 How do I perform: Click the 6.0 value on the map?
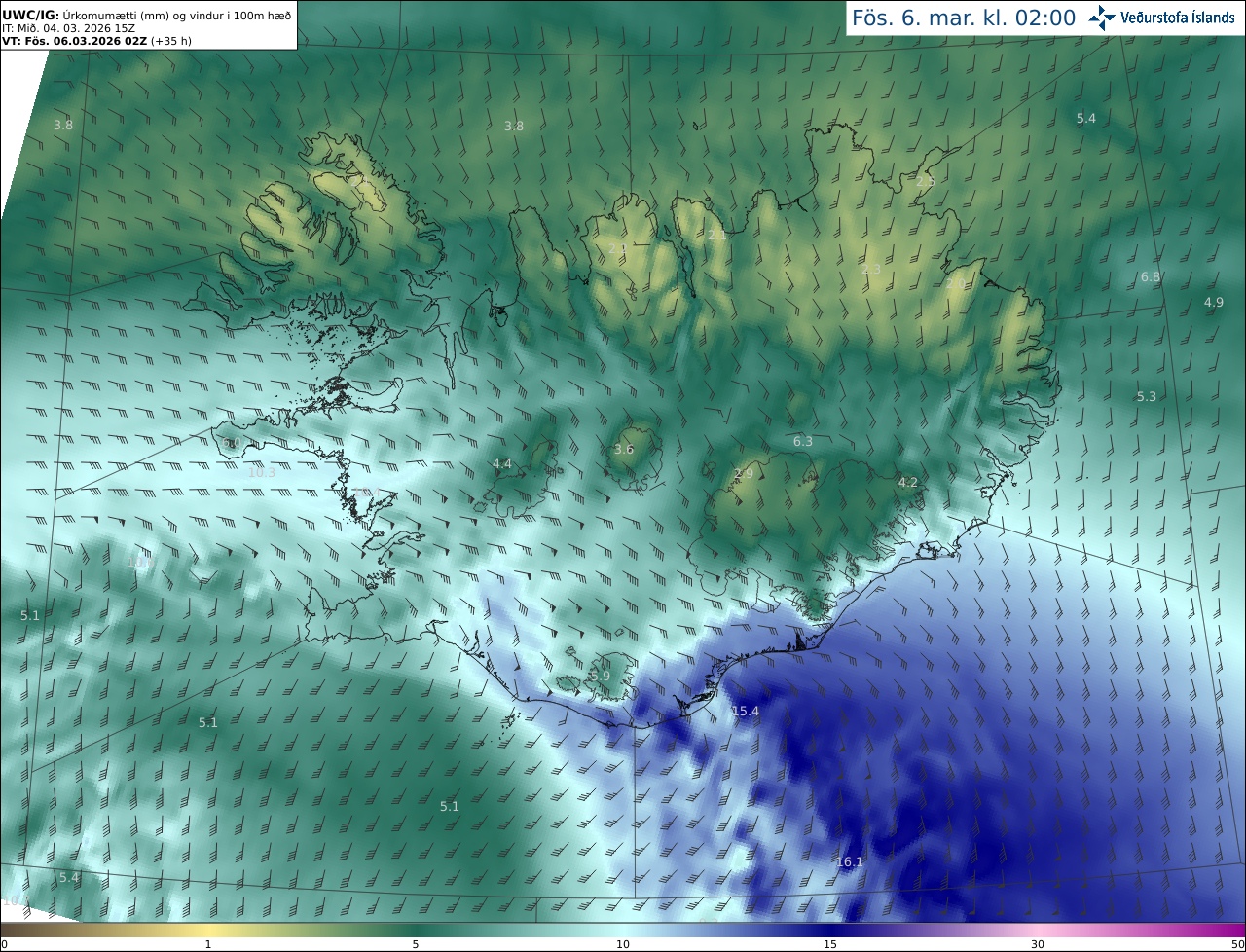coord(231,444)
